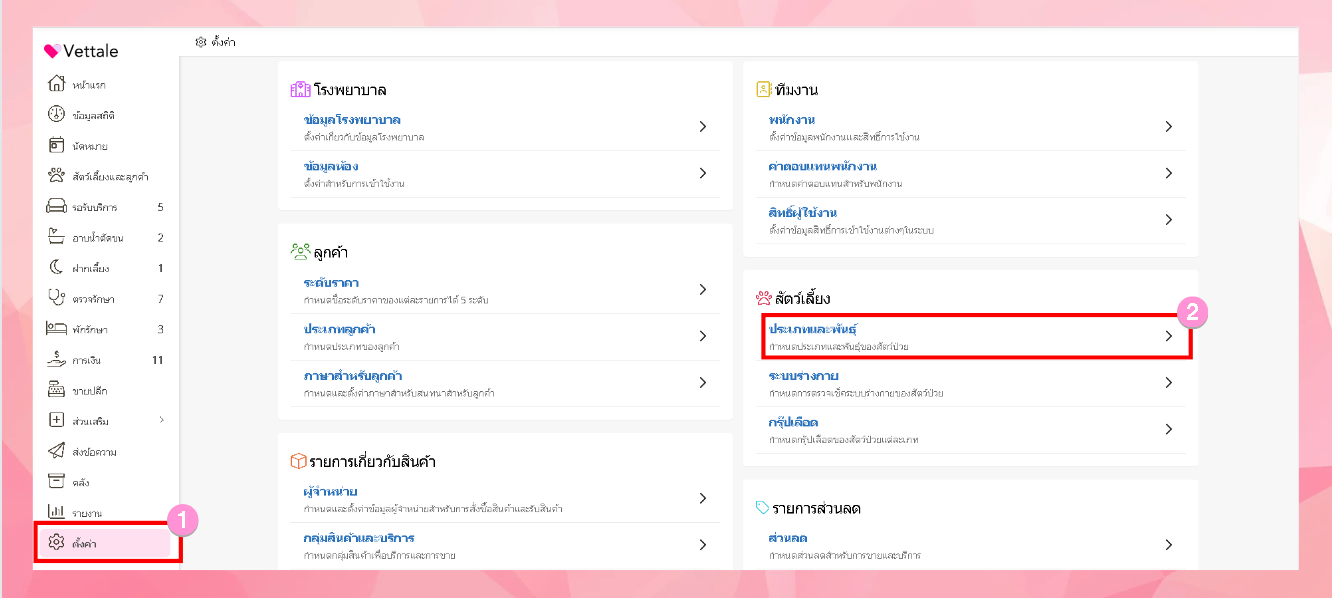Click the bathtub grooming icon (อาบน้ำตัดขน)
The image size is (1332, 598).
[x=57, y=238]
